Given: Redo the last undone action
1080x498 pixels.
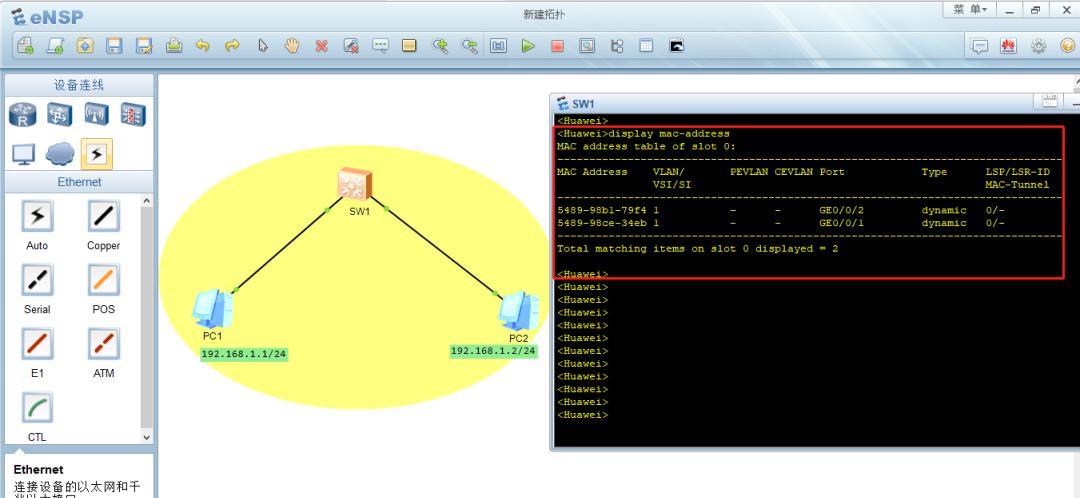Looking at the screenshot, I should [232, 46].
